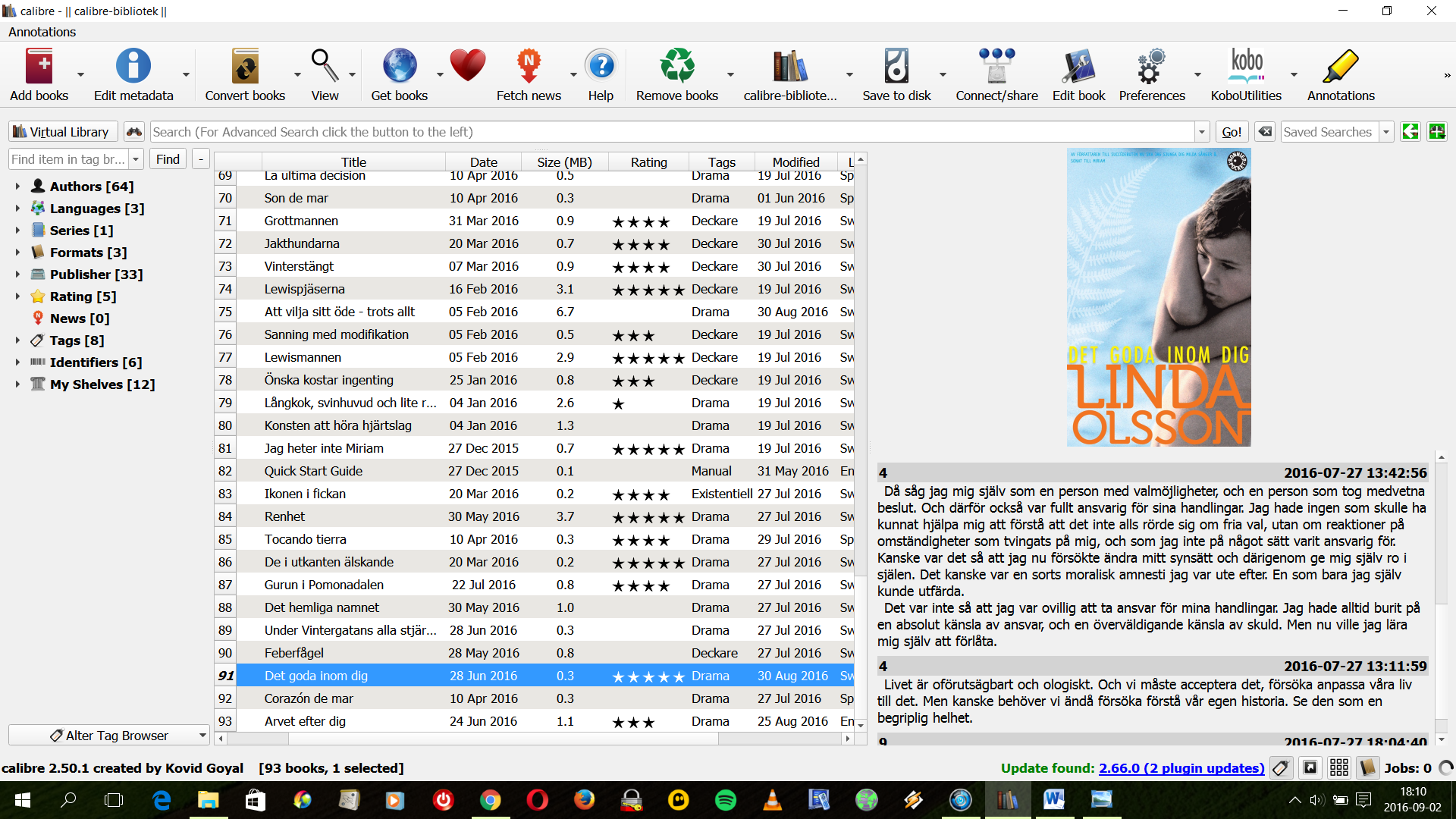Open the Saved Searches dropdown
This screenshot has width=1456, height=819.
[1386, 132]
